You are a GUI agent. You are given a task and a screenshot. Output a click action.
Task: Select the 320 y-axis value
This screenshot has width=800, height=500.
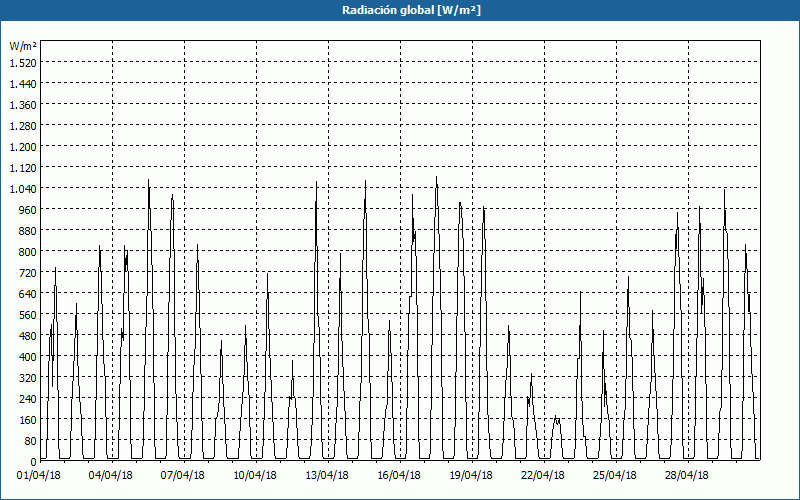coord(29,378)
